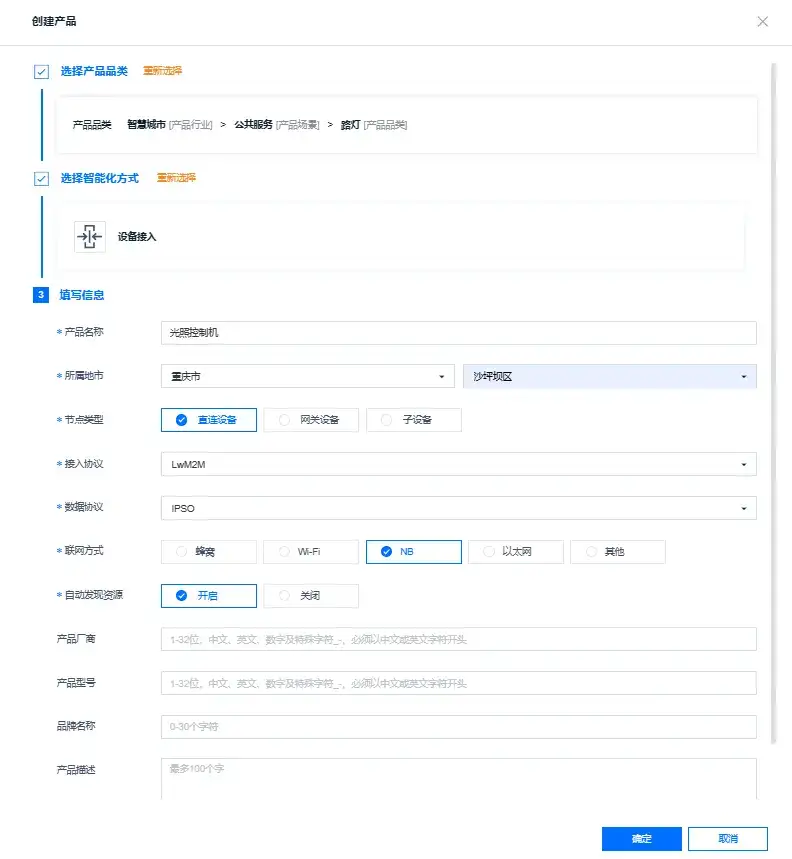792x859 pixels.
Task: Choose 其他 as the networking method
Action: [618, 552]
